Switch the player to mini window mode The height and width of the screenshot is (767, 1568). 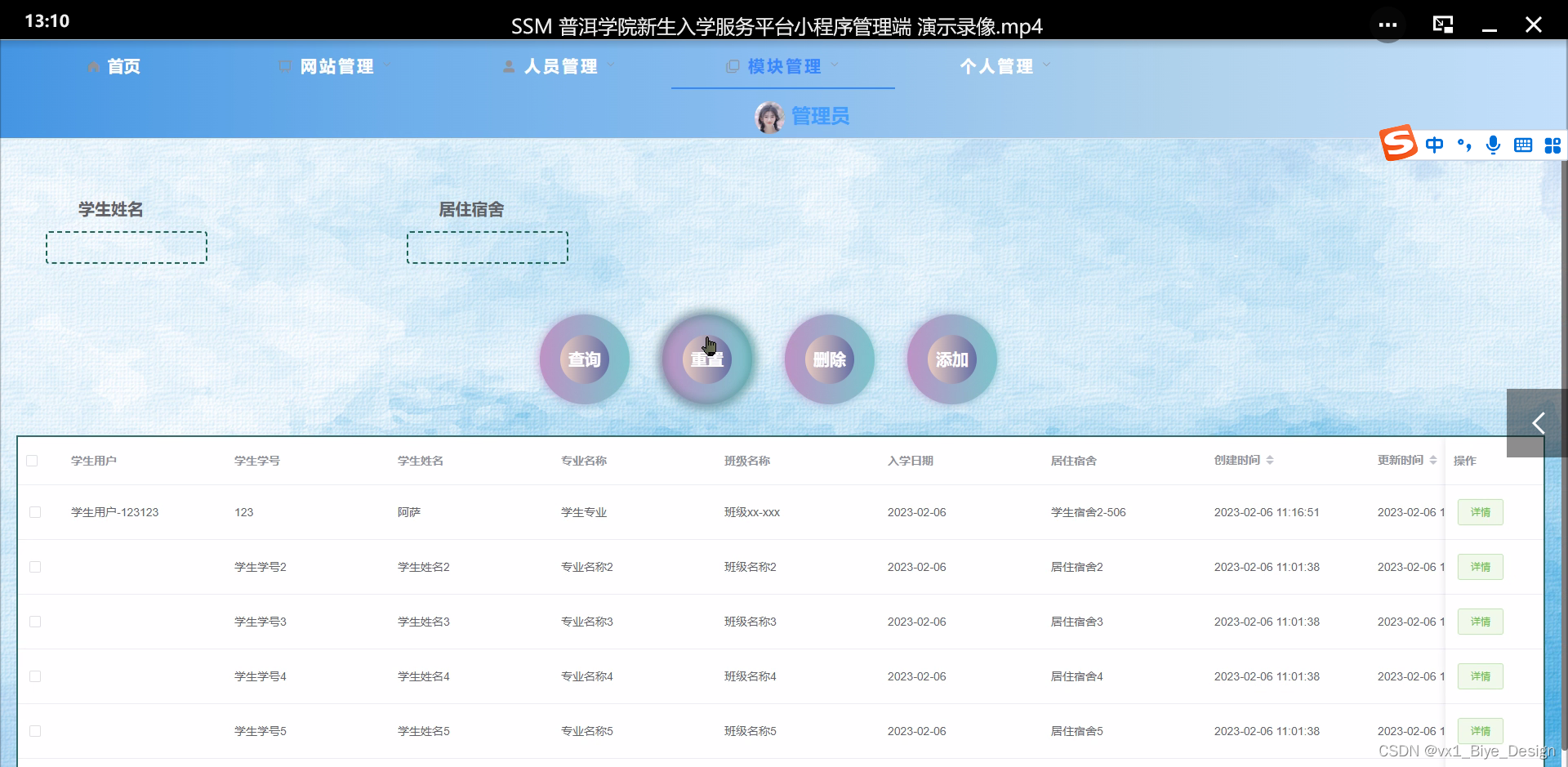1443,25
